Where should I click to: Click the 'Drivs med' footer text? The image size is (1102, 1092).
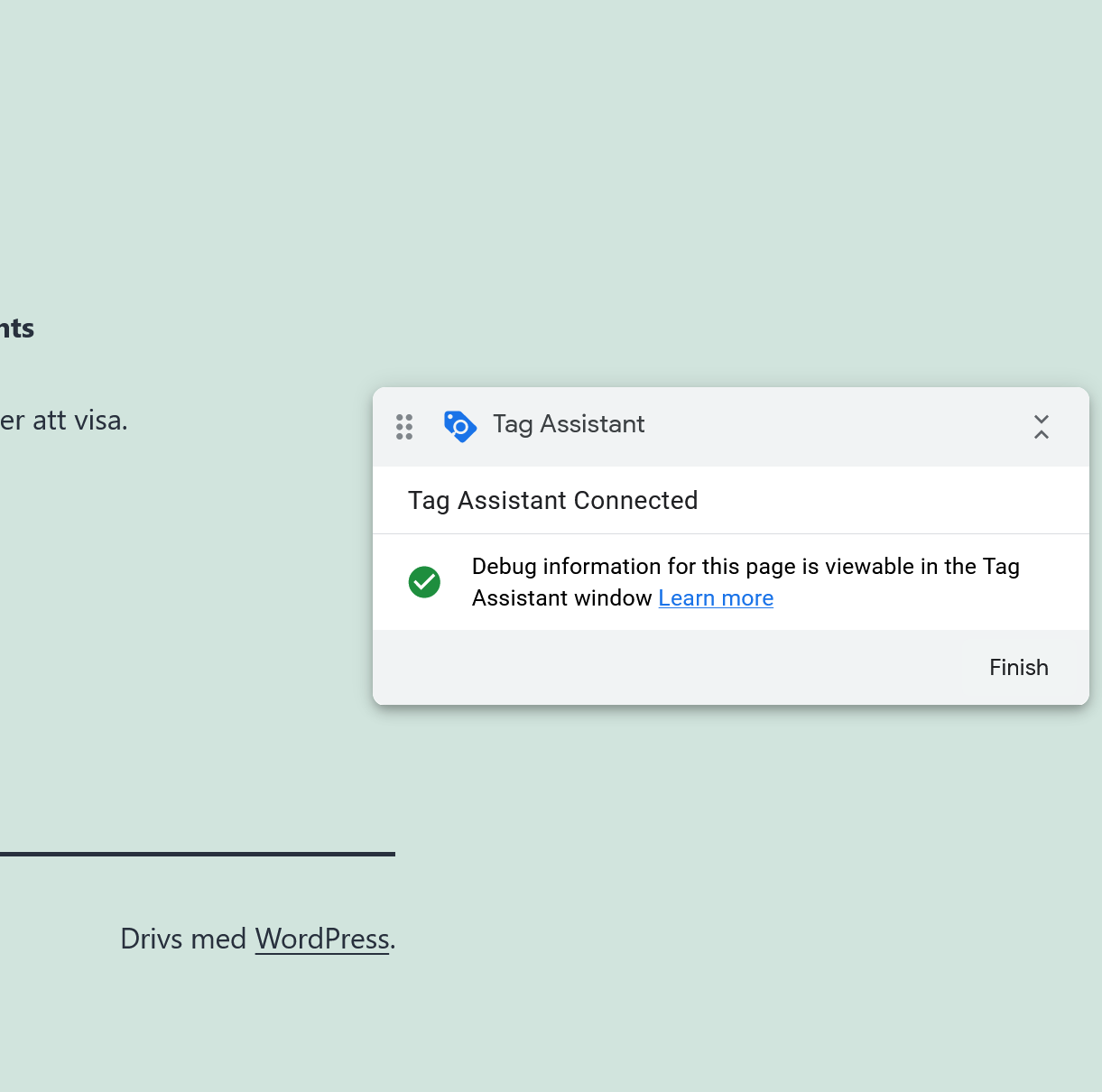183,939
